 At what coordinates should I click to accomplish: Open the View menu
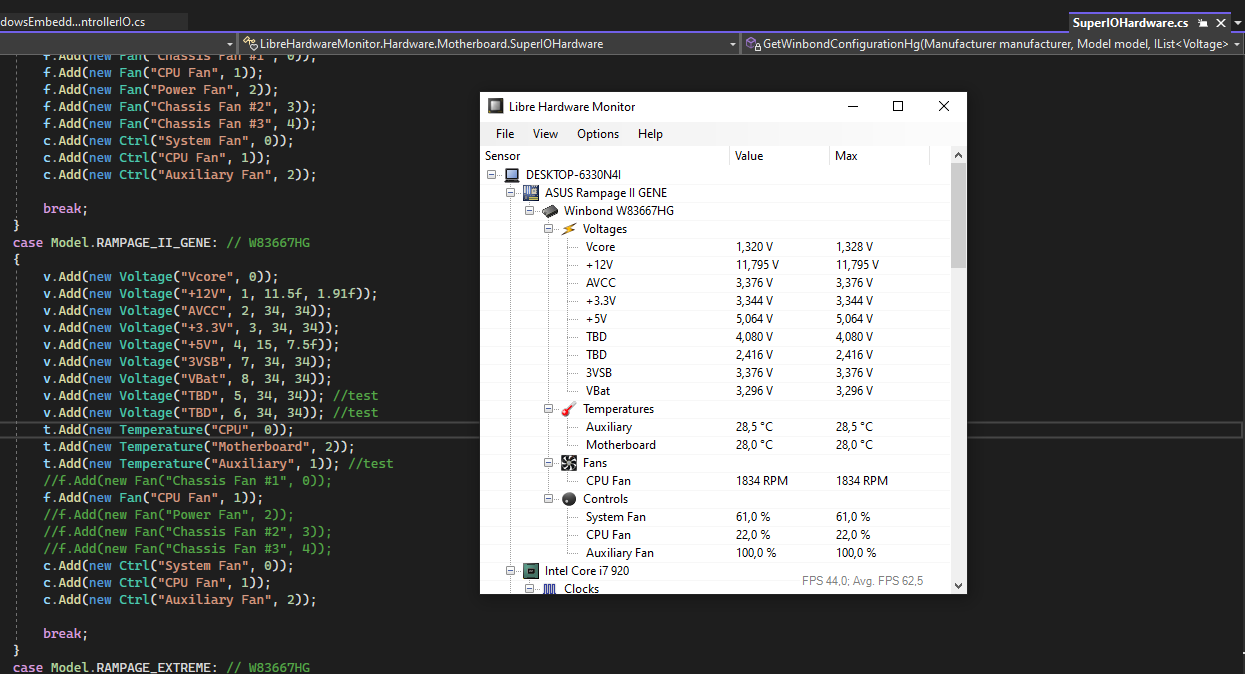(x=546, y=134)
